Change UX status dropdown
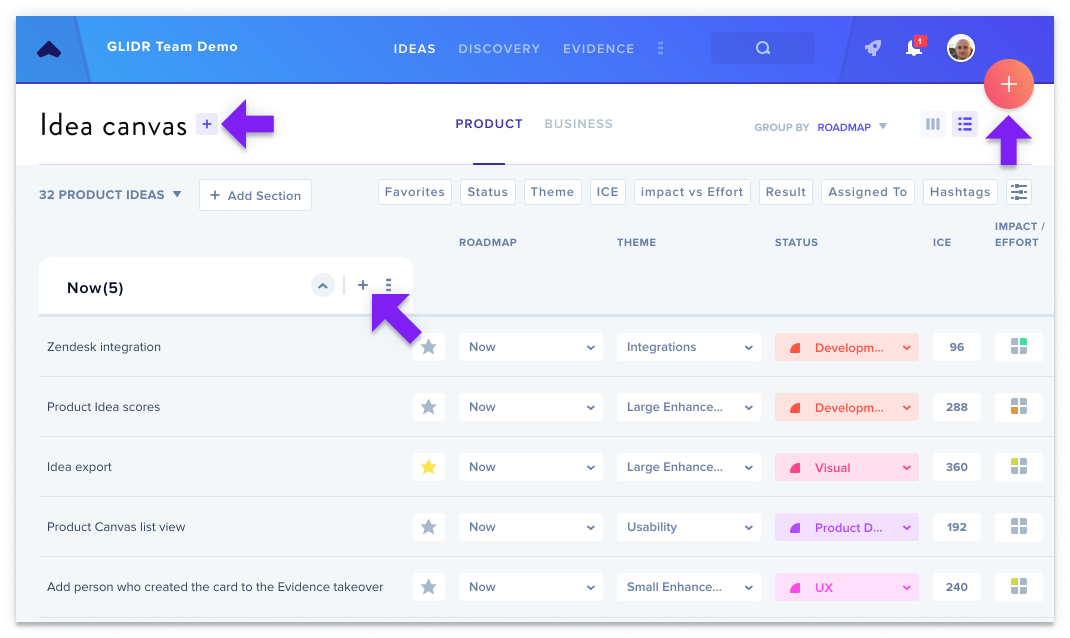Viewport: 1070px width, 638px height. pyautogui.click(x=846, y=587)
